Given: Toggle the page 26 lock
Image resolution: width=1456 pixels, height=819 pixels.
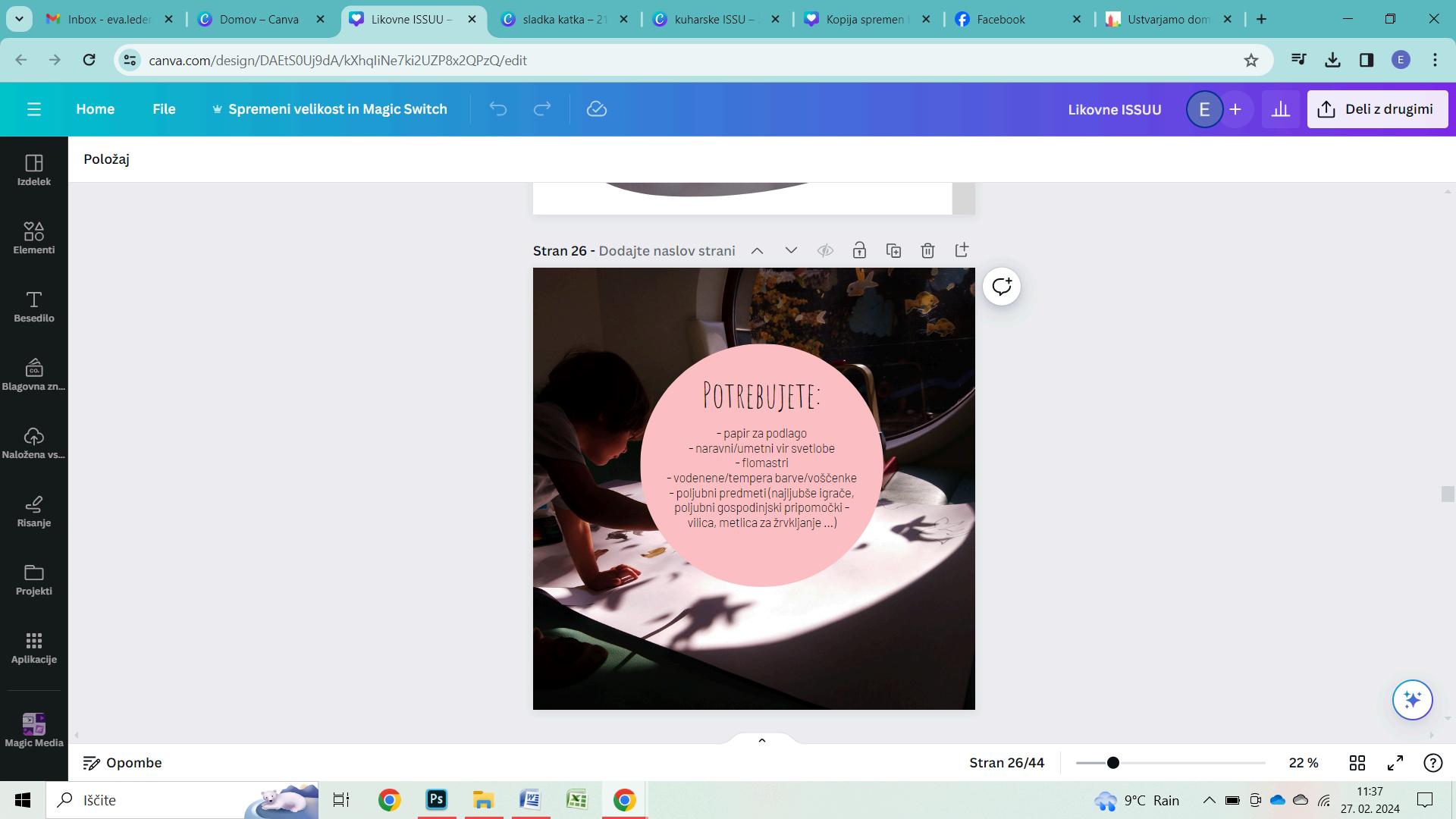Looking at the screenshot, I should [x=859, y=250].
